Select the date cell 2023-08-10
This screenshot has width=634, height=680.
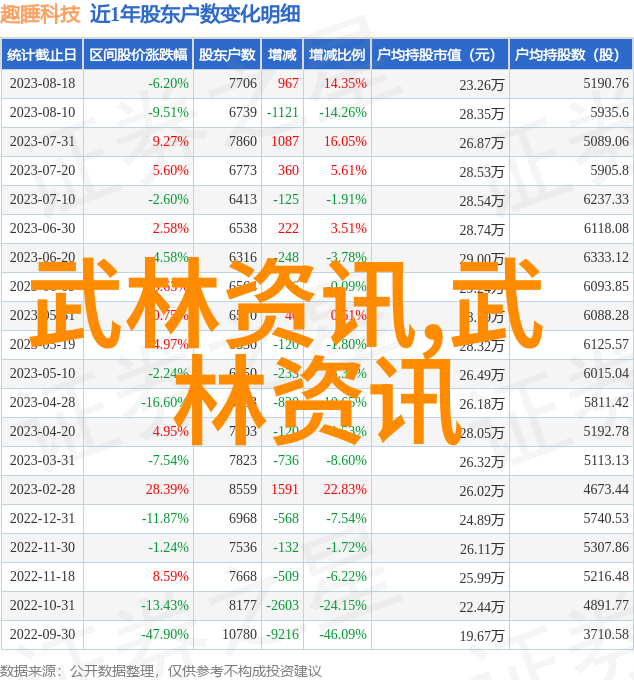tap(42, 112)
